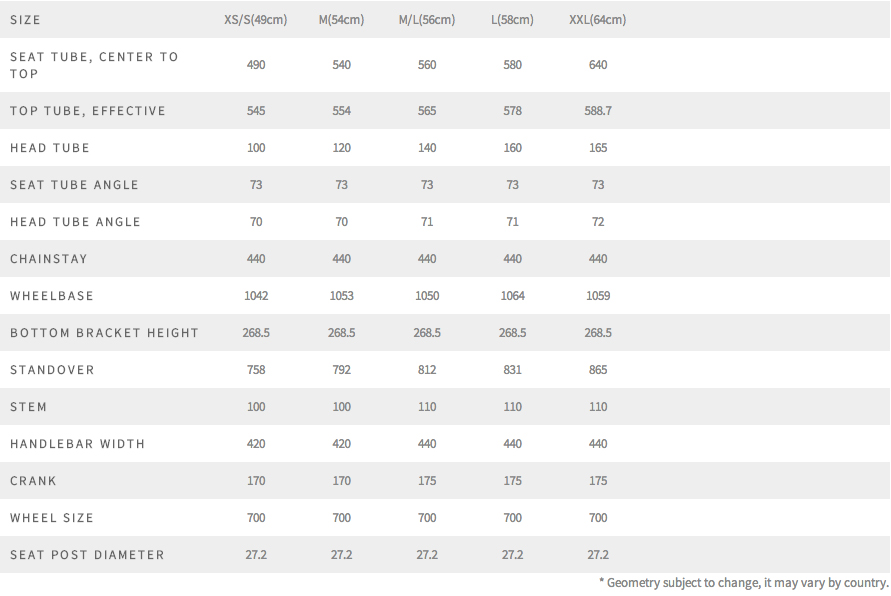Click the XXL(64cm) size header
The width and height of the screenshot is (891, 596).
tap(598, 20)
